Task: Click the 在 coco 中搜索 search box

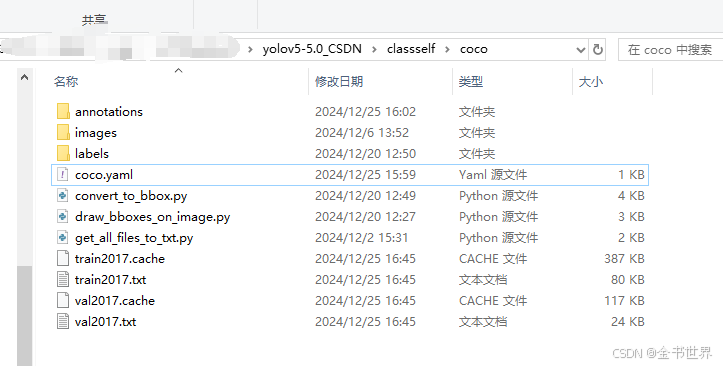Action: 670,49
